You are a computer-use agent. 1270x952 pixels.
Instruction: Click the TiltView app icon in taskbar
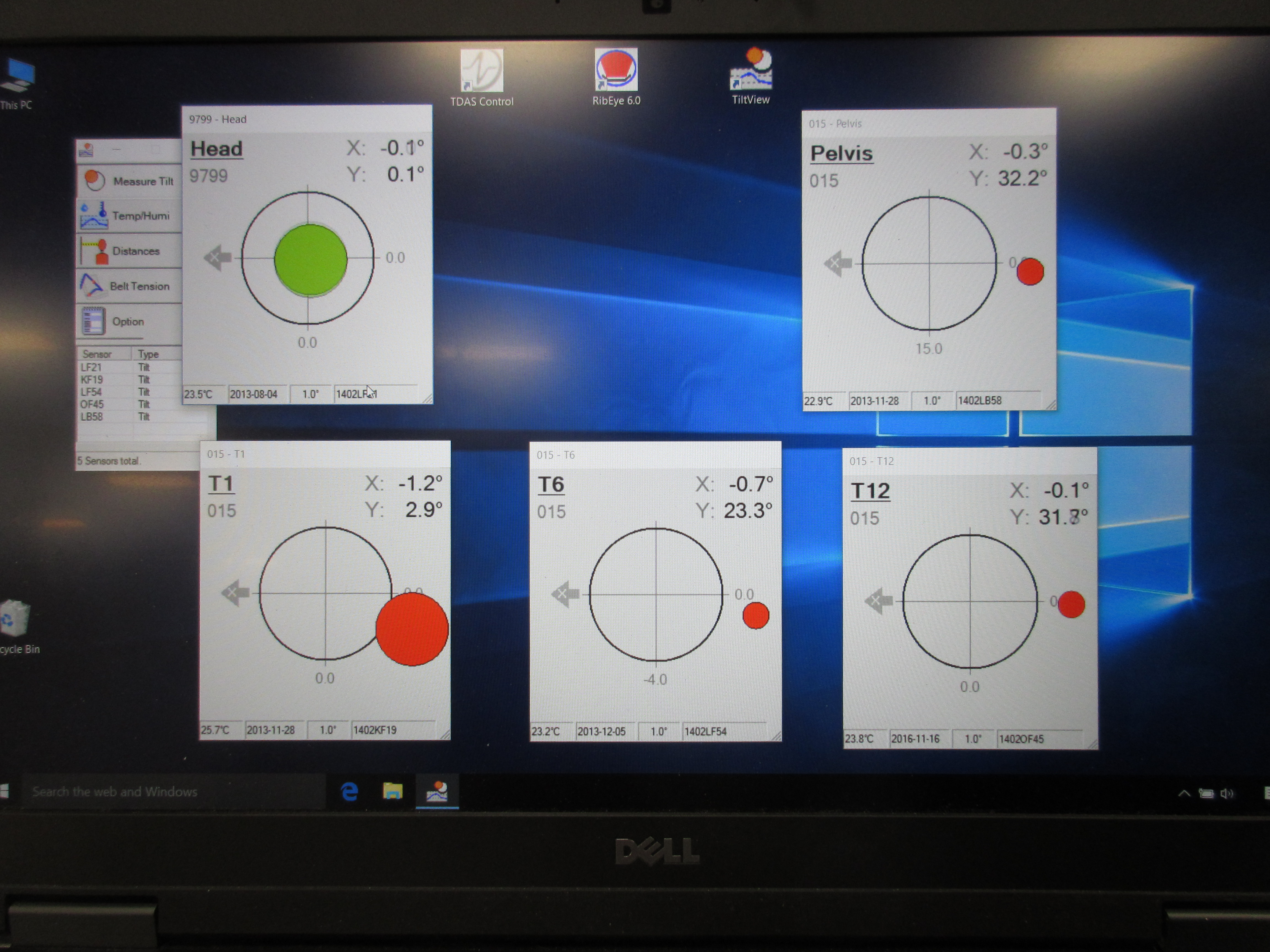[437, 791]
